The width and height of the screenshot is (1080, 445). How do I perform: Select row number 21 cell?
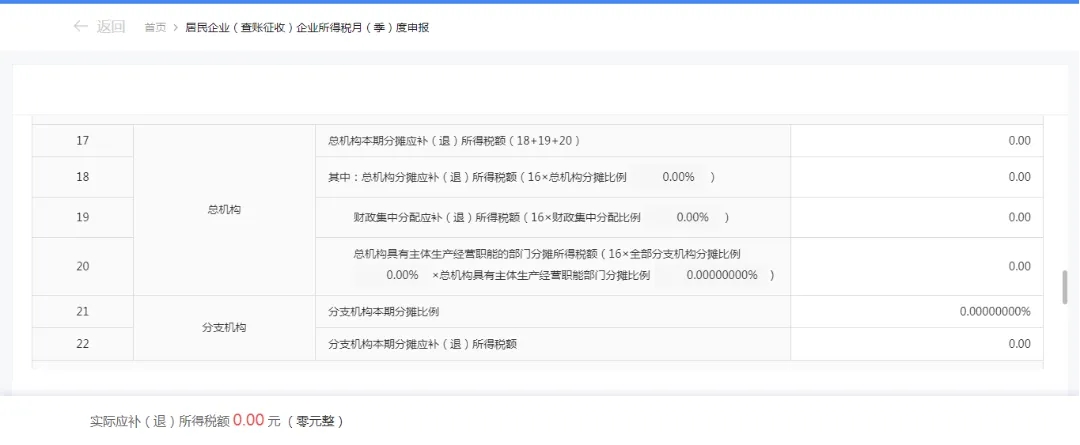(83, 311)
